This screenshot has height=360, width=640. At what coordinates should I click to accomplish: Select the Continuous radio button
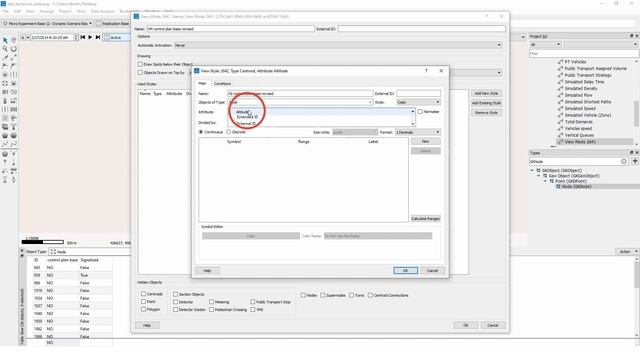pos(201,132)
